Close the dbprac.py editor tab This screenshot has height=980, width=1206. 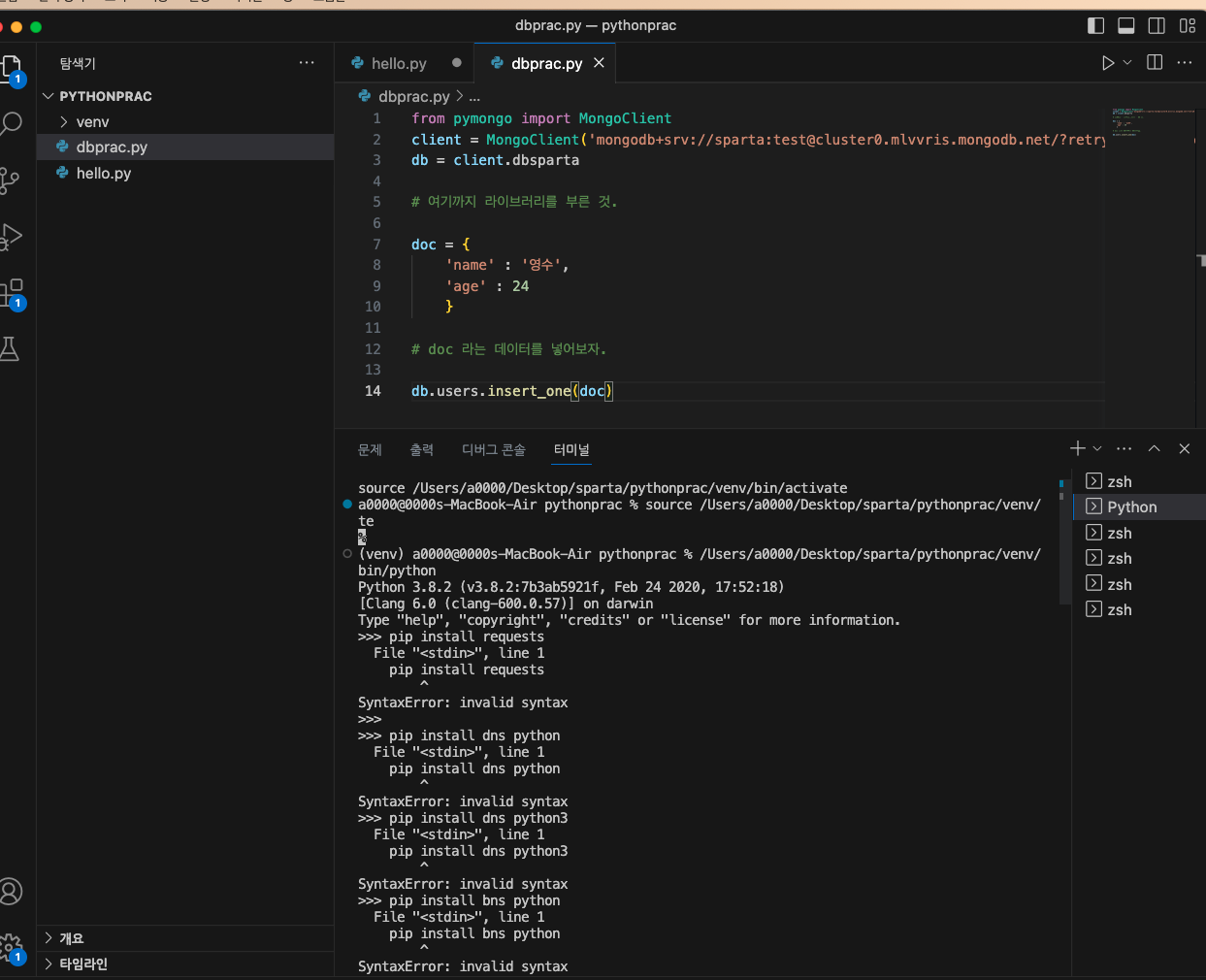[599, 63]
